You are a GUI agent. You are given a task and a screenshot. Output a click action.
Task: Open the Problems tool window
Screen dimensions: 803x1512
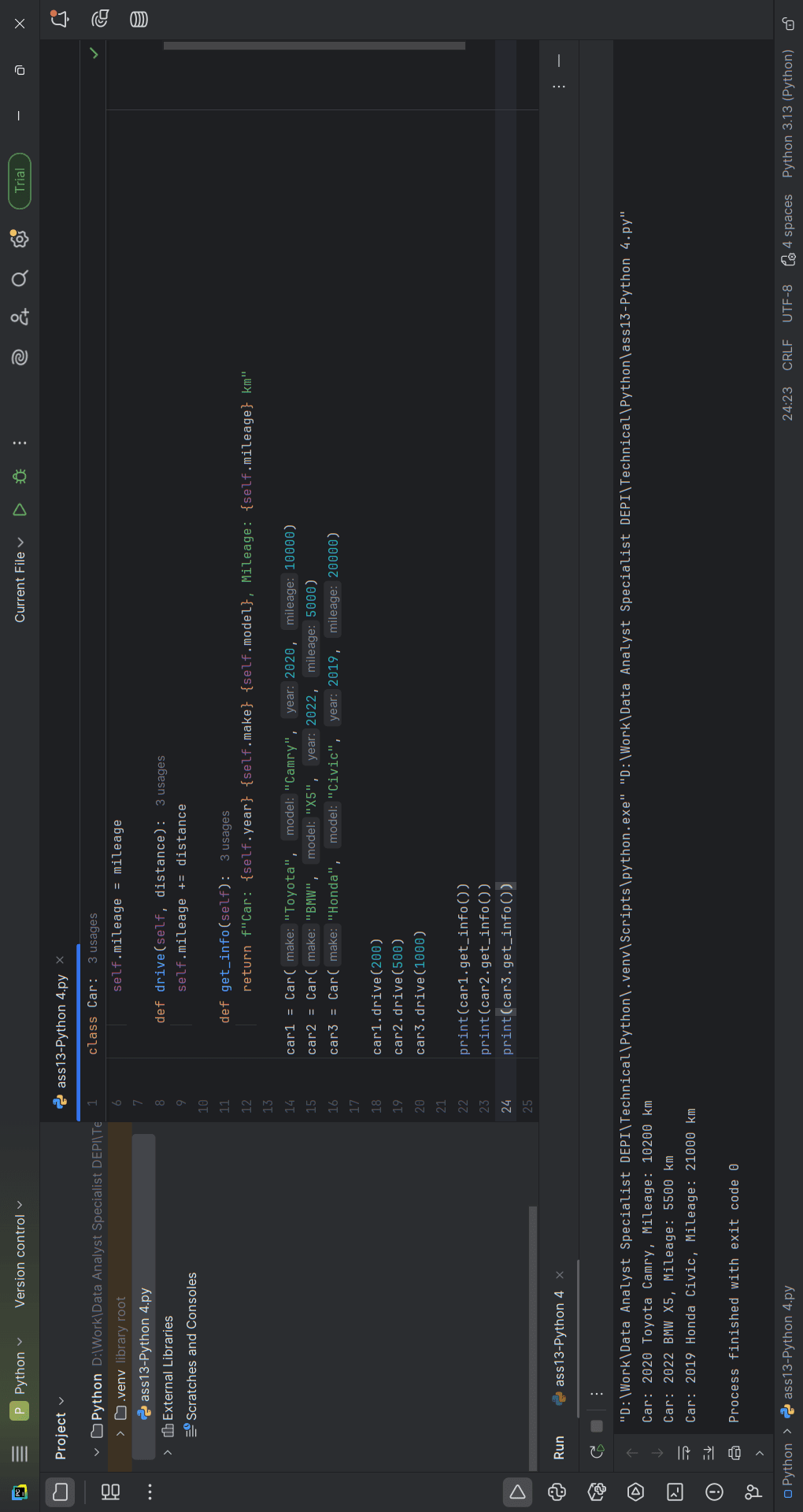point(714,1492)
